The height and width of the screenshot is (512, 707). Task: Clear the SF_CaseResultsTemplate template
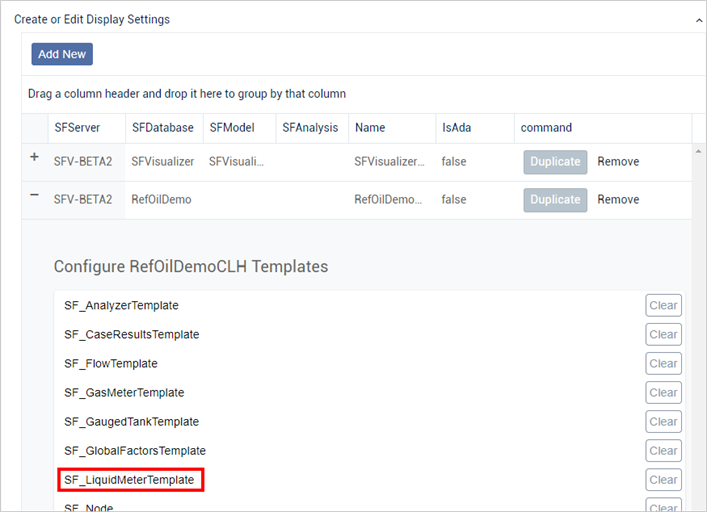click(663, 335)
